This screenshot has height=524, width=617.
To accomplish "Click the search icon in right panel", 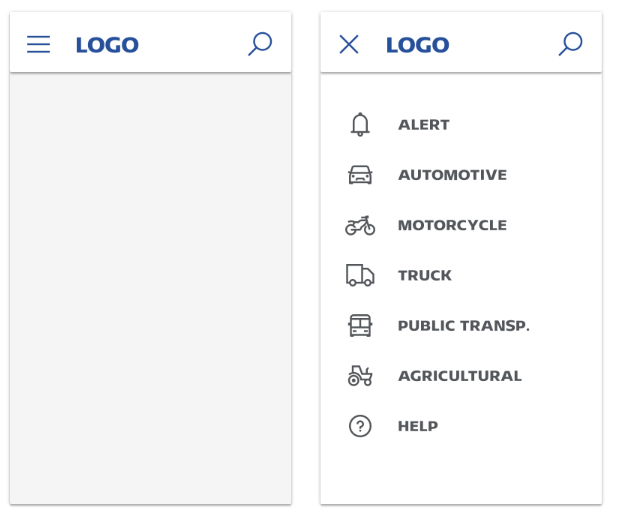I will click(x=570, y=44).
